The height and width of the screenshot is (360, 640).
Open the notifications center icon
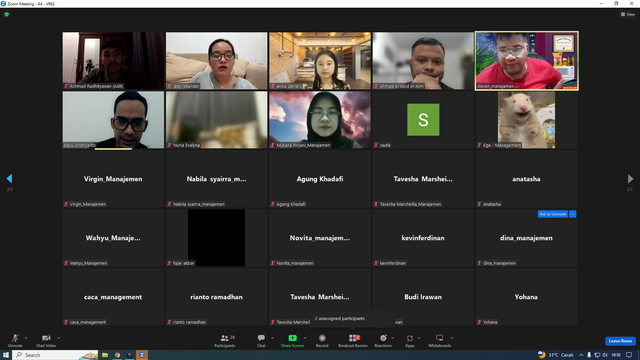click(629, 355)
